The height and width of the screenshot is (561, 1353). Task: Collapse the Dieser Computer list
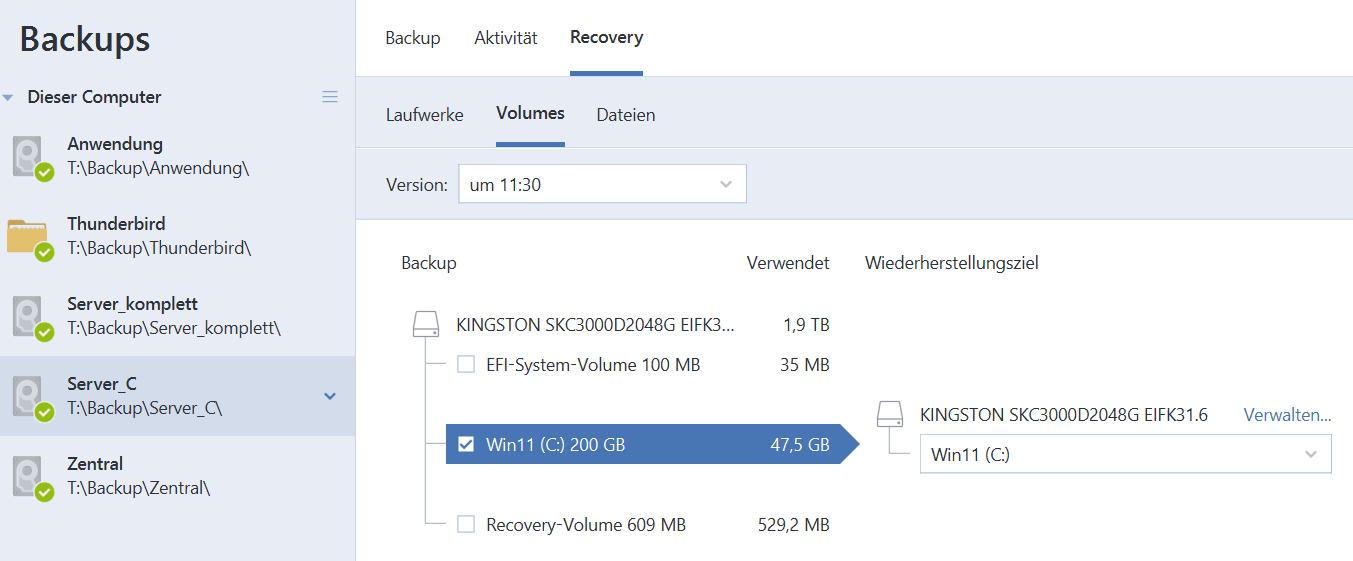[9, 98]
